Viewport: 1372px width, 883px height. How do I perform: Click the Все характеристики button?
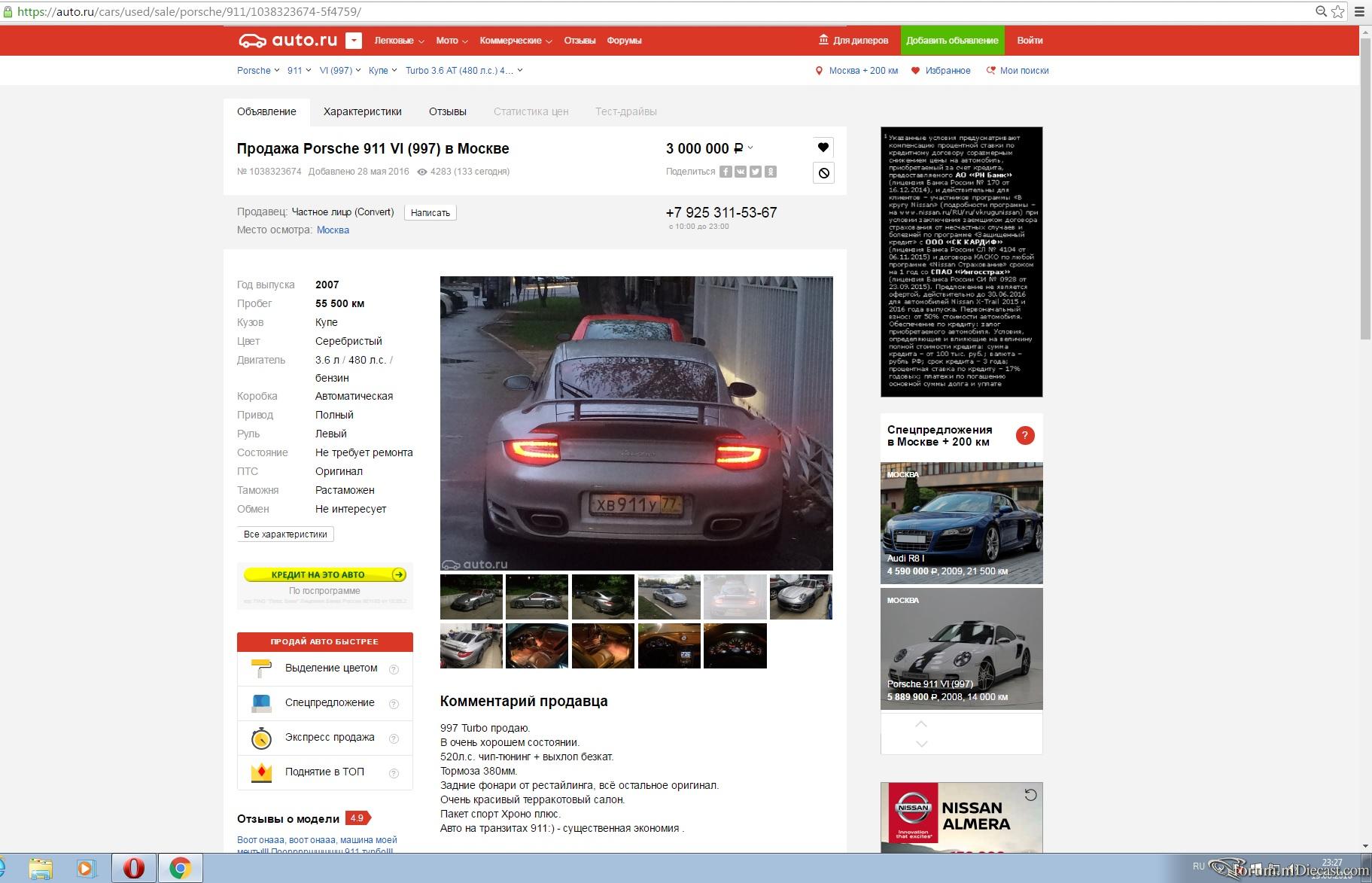(285, 534)
